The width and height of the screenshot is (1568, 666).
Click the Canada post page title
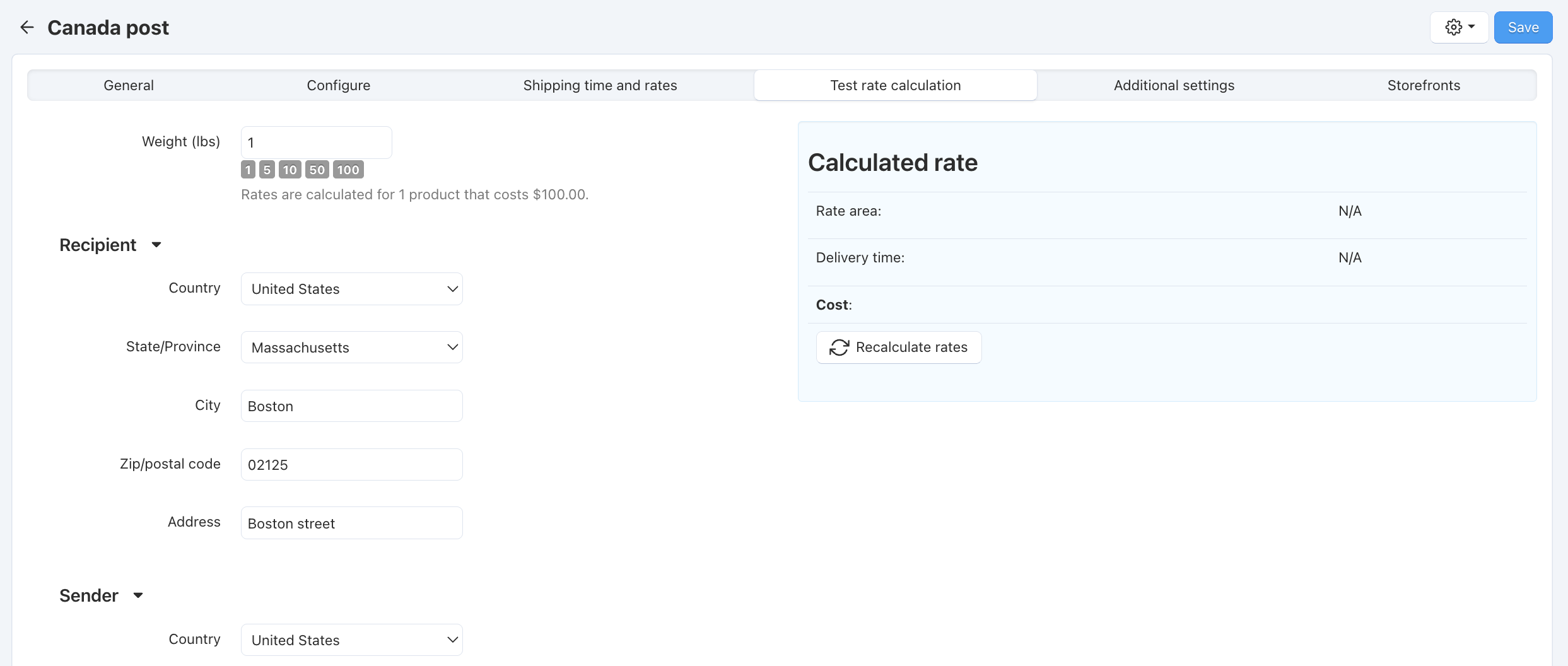click(108, 28)
